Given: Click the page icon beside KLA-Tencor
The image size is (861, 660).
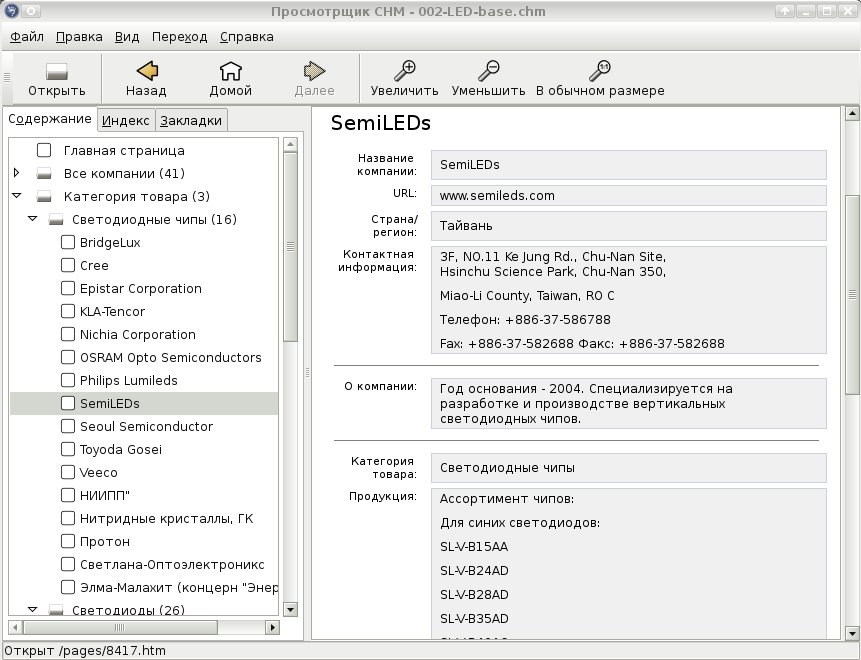Looking at the screenshot, I should point(68,311).
